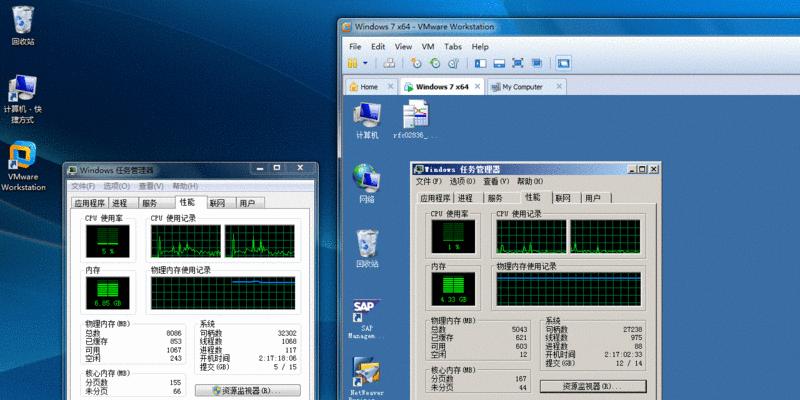Open 选项(O) menu in host task manager
This screenshot has width=800, height=400.
[117, 186]
